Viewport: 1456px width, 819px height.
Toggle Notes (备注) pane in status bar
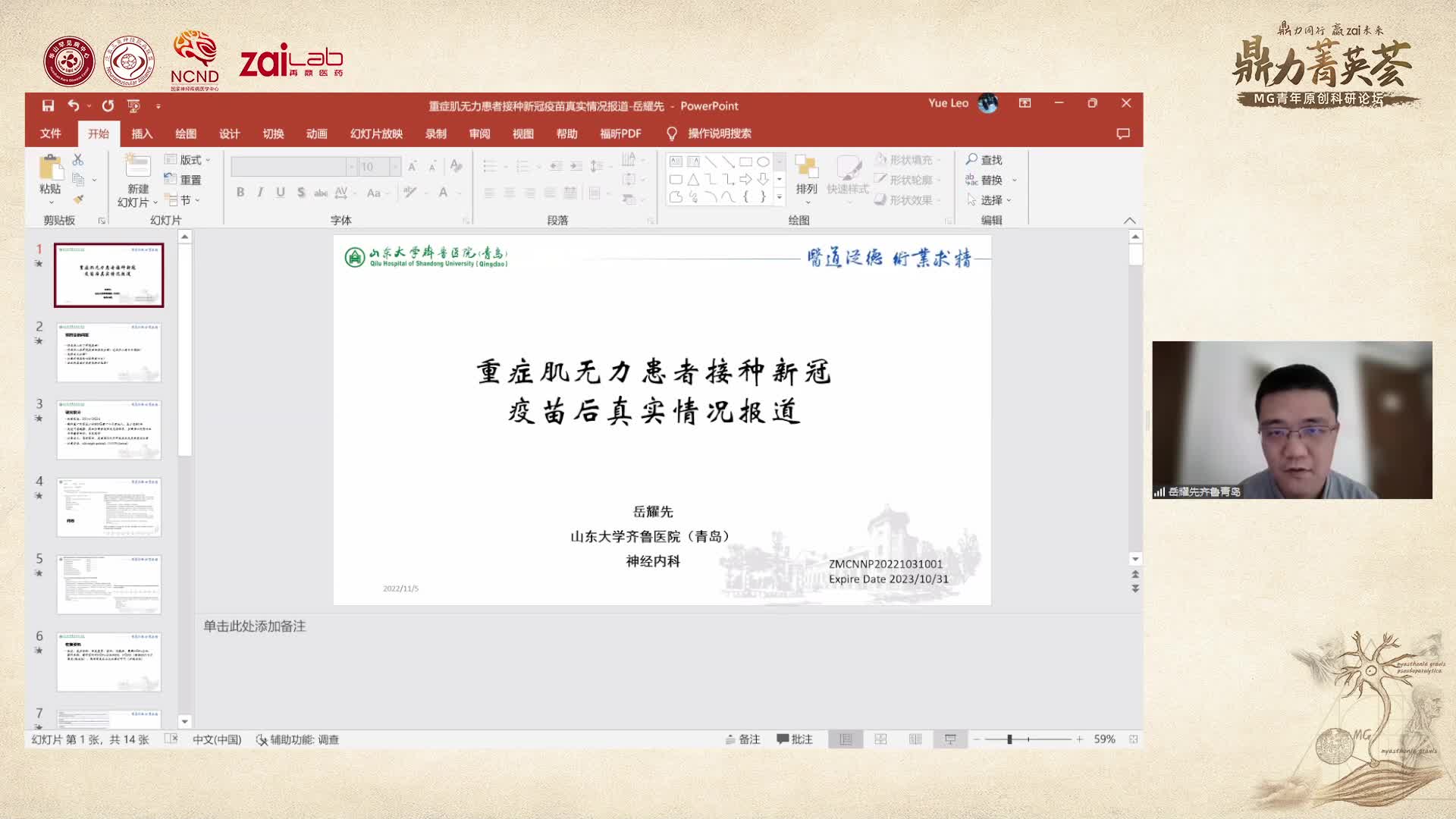coord(742,739)
